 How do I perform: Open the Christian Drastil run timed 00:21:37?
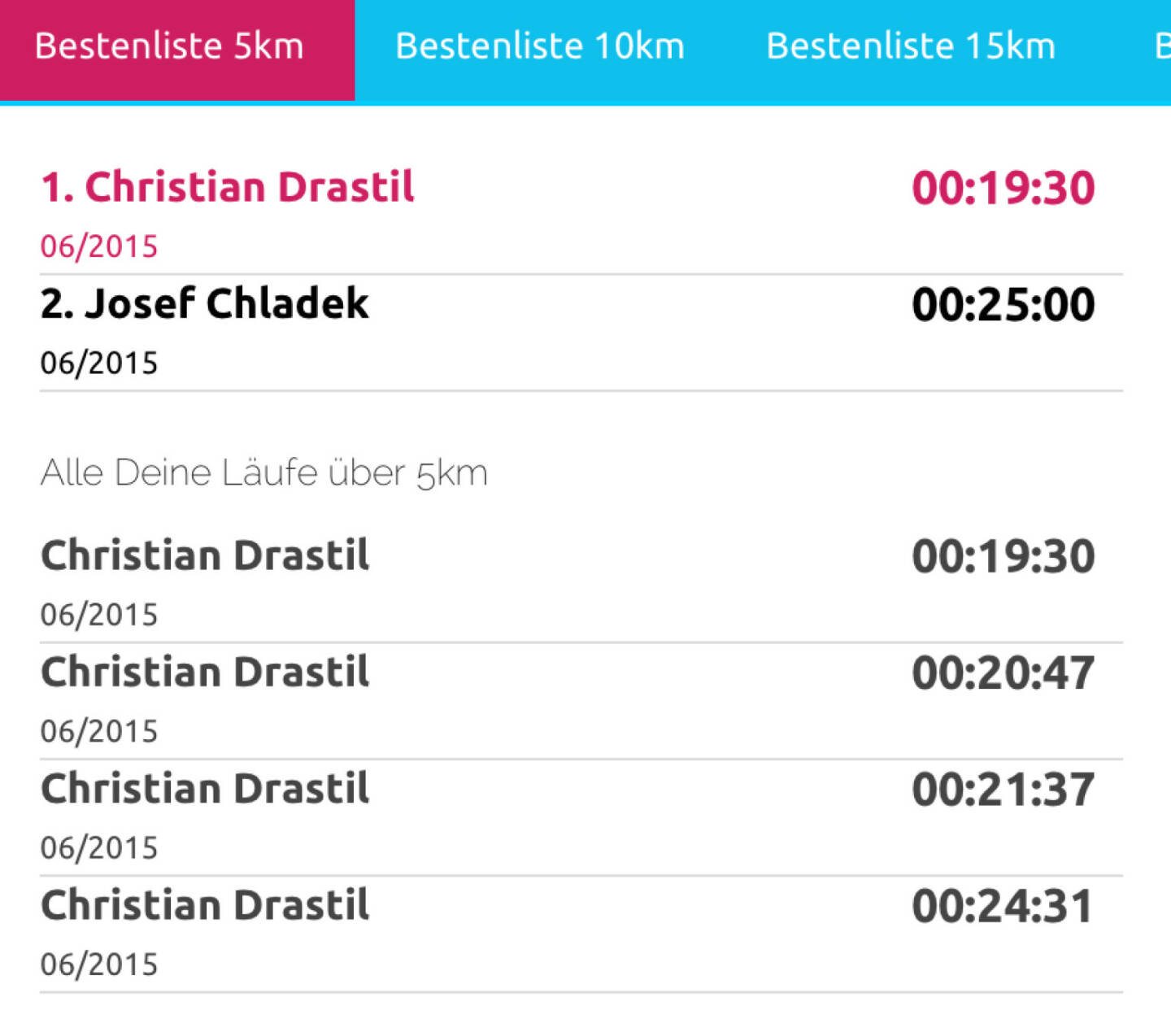tap(205, 789)
